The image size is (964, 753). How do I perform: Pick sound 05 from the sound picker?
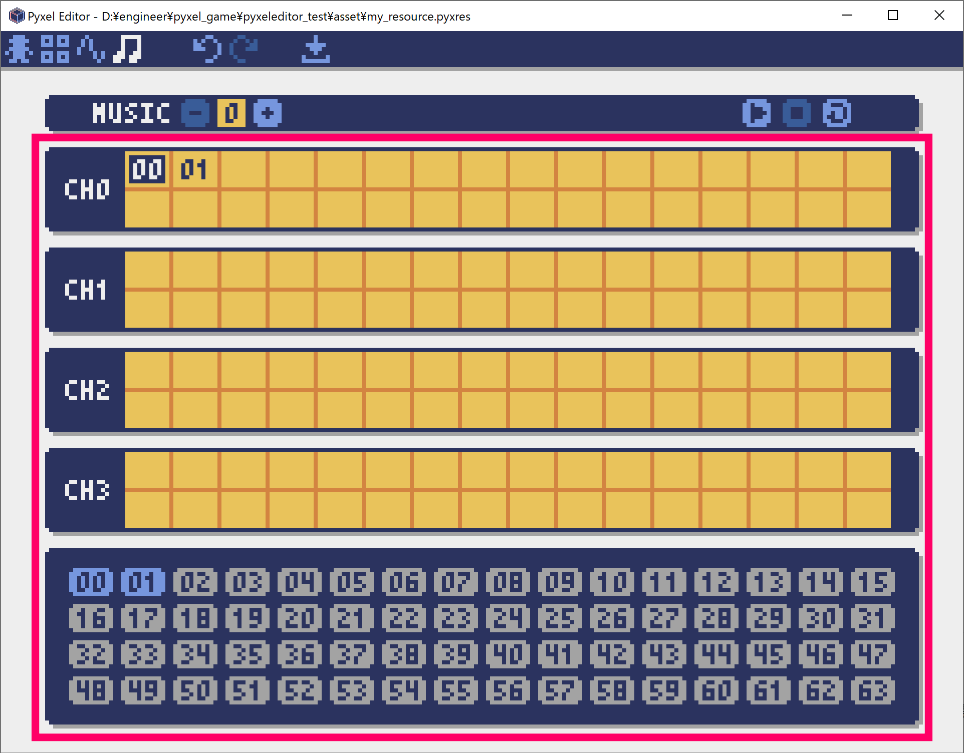352,582
